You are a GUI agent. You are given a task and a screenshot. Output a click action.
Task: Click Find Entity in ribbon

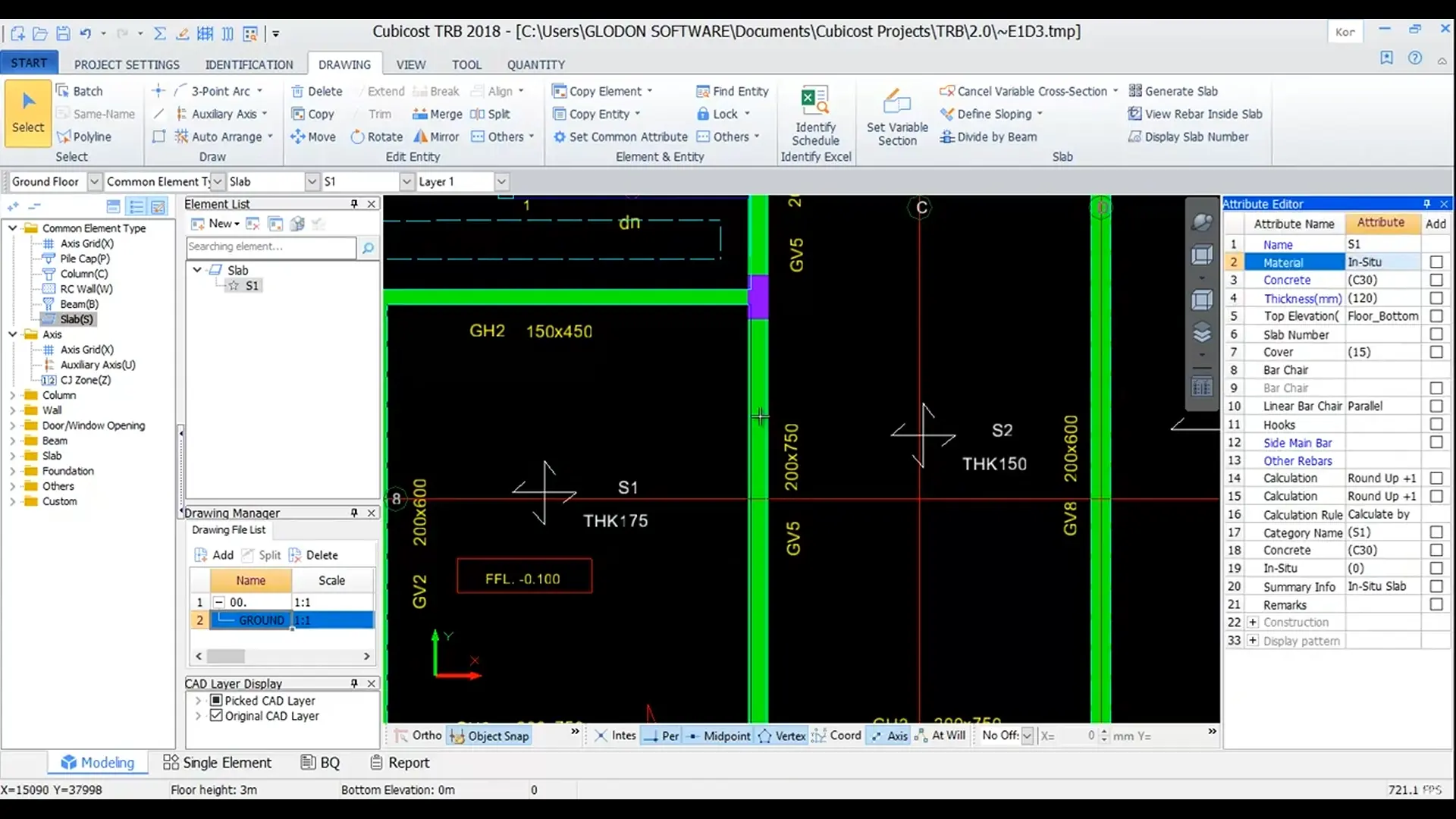tap(732, 91)
